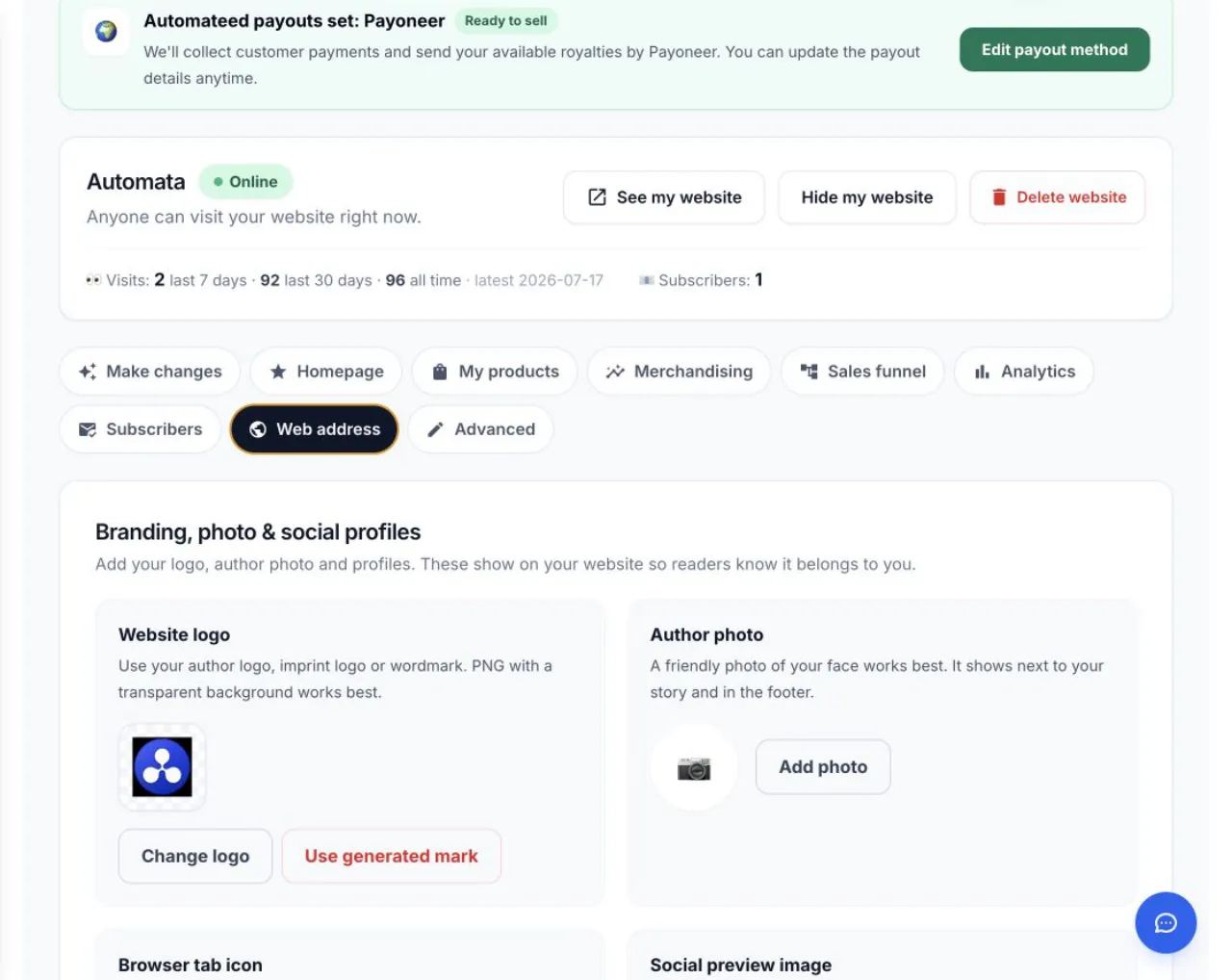Select the Sales funnel tab

(862, 372)
